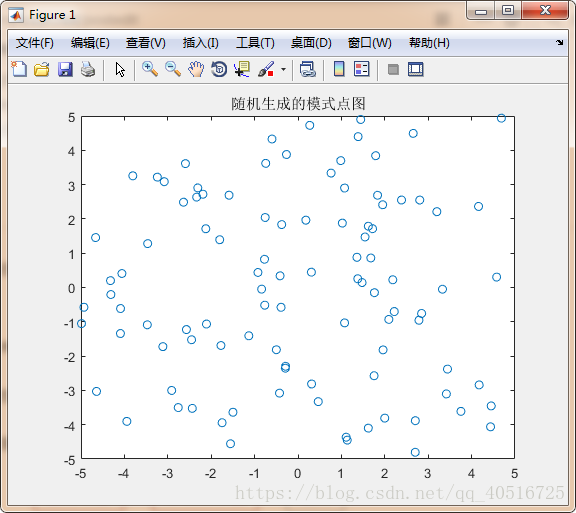Image resolution: width=576 pixels, height=513 pixels.
Task: Click the Link Plot icon
Action: (307, 69)
